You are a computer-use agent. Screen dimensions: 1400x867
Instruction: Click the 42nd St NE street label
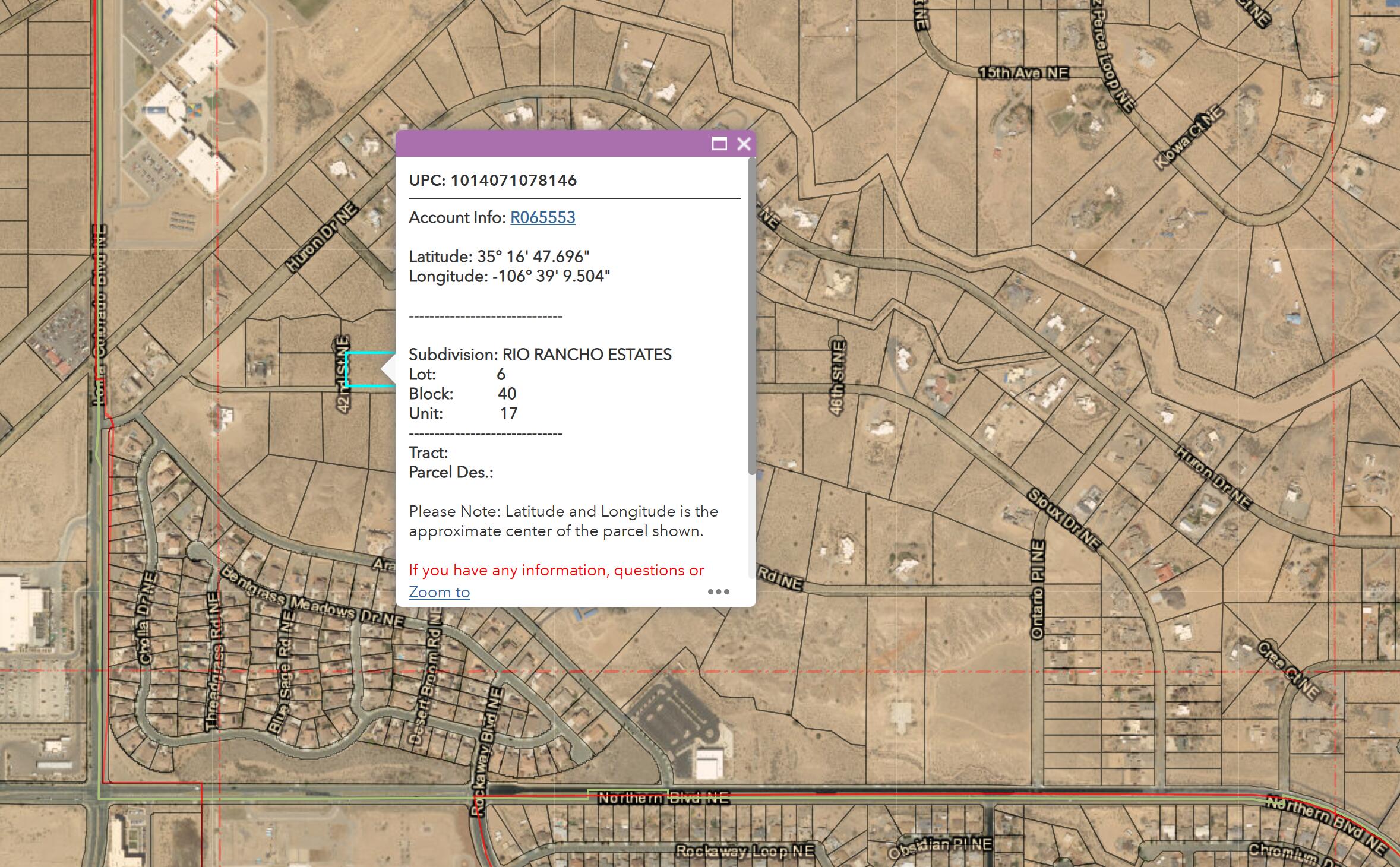[x=343, y=374]
